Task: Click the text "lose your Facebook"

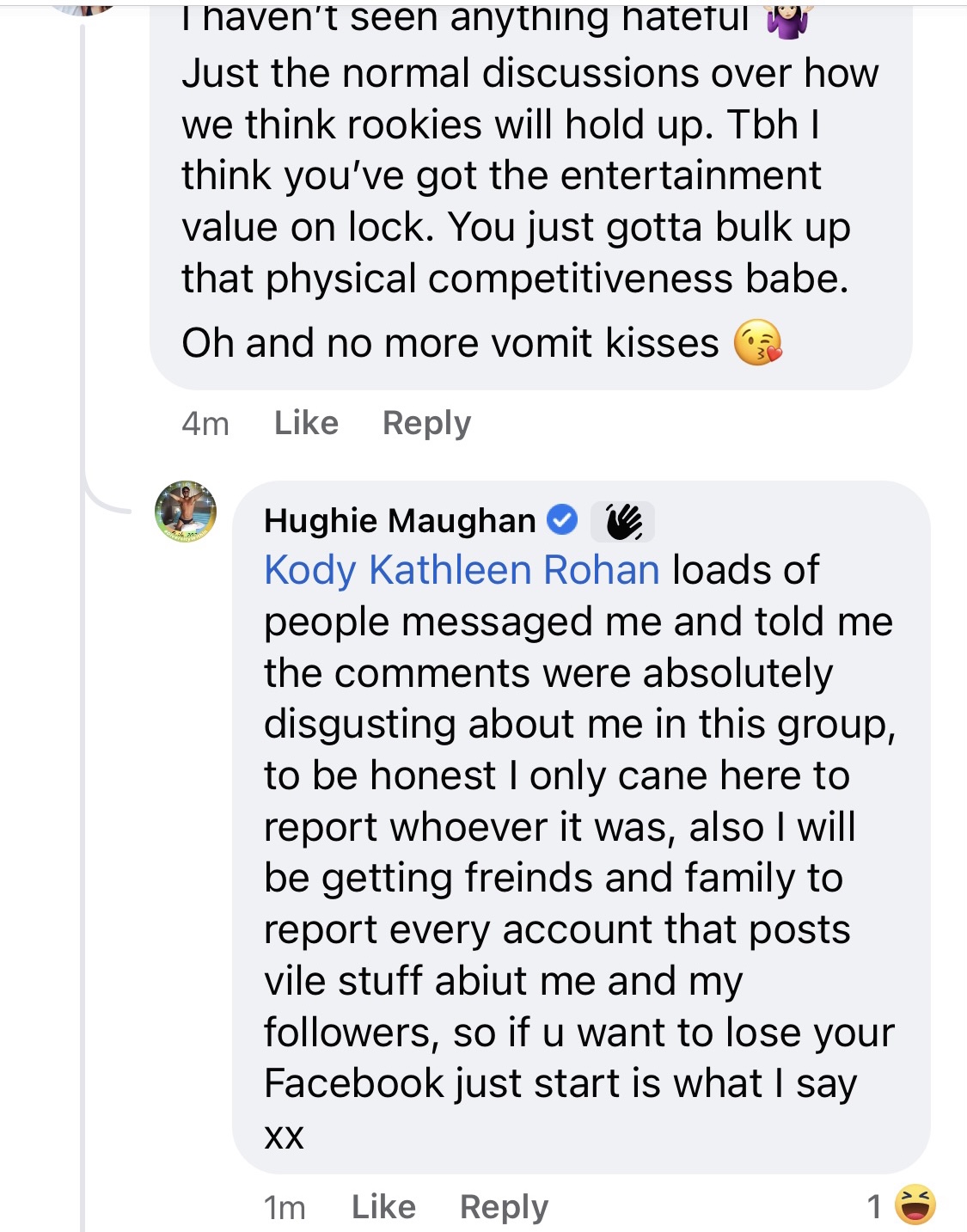Action: coord(579,1057)
